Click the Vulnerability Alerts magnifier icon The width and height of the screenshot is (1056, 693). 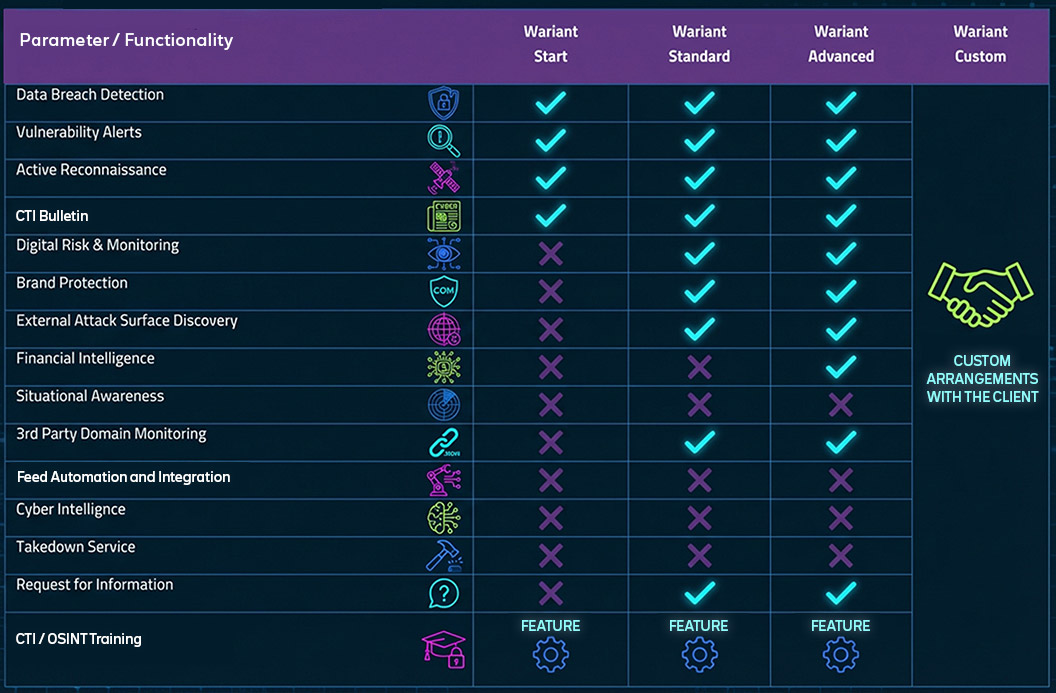443,141
